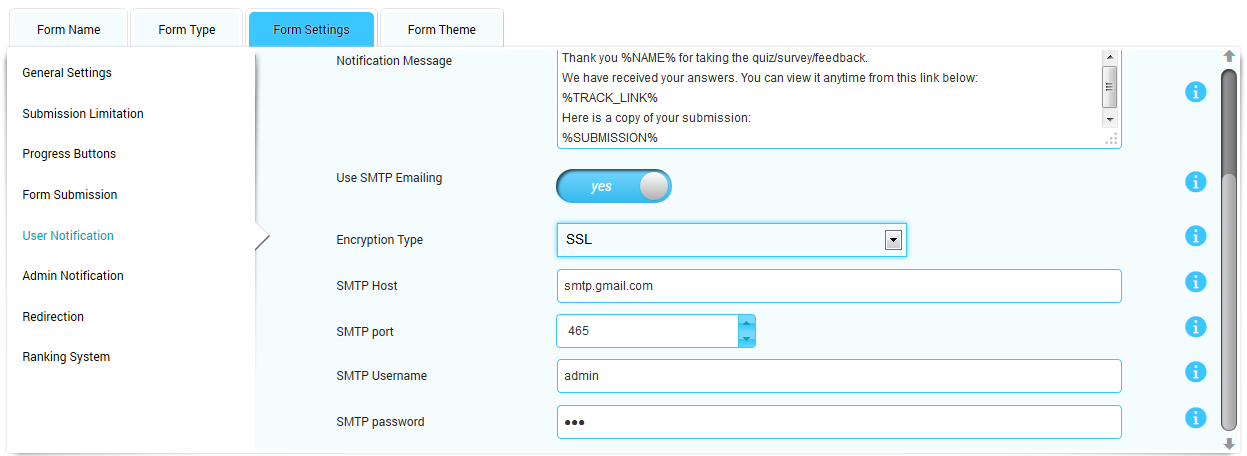Open General Settings section
The image size is (1247, 456).
(67, 73)
